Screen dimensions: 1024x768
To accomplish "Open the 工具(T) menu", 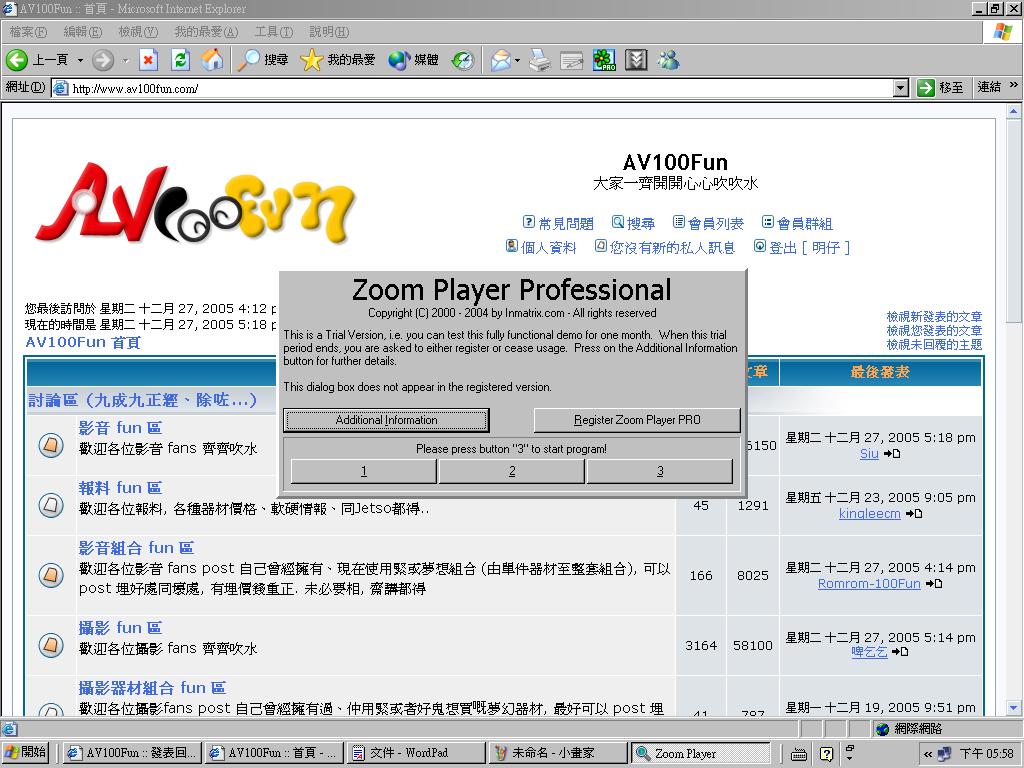I will coord(273,32).
